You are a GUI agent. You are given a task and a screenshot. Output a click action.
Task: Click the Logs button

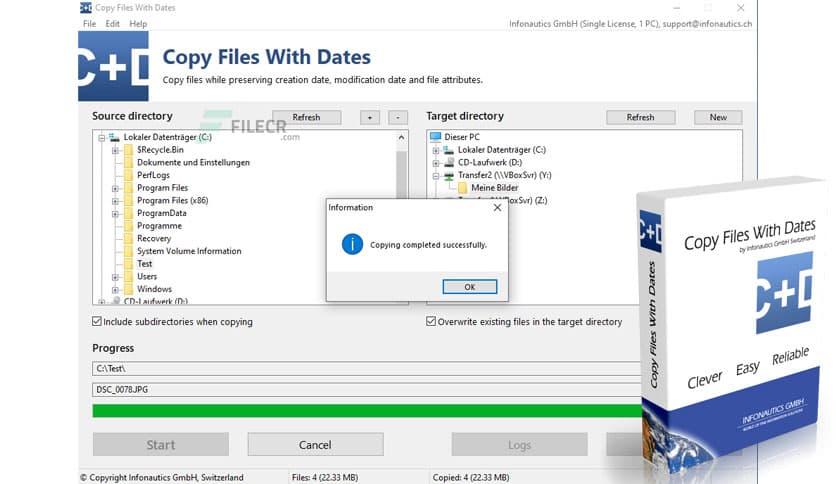519,445
